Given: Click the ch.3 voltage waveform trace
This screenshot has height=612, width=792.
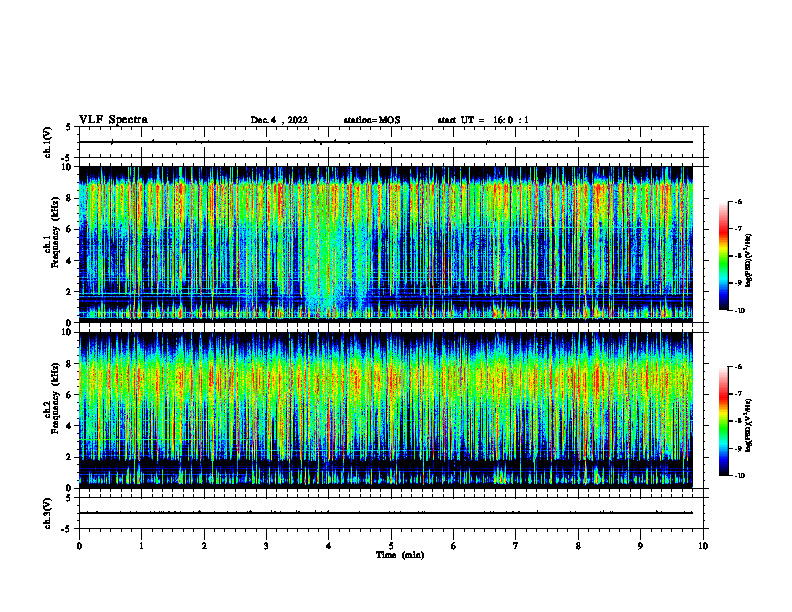Looking at the screenshot, I should 385,513.
